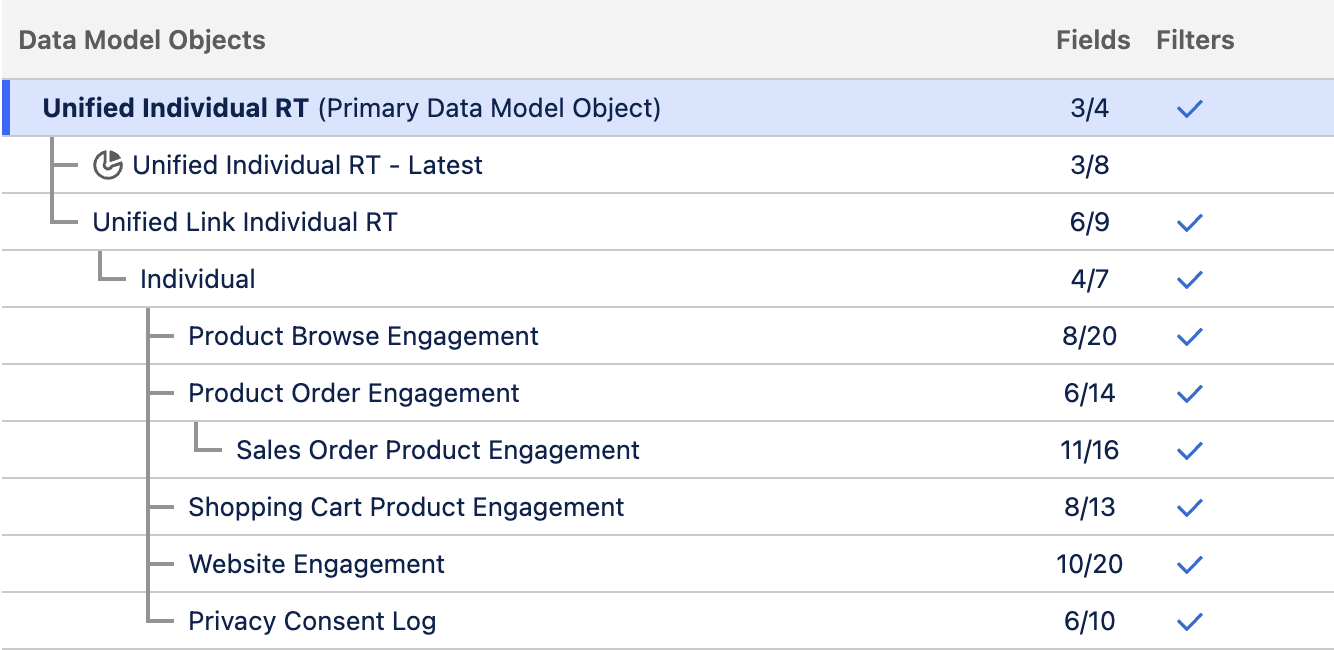Click the Data Model Objects column header
This screenshot has width=1334, height=650.
(x=142, y=40)
